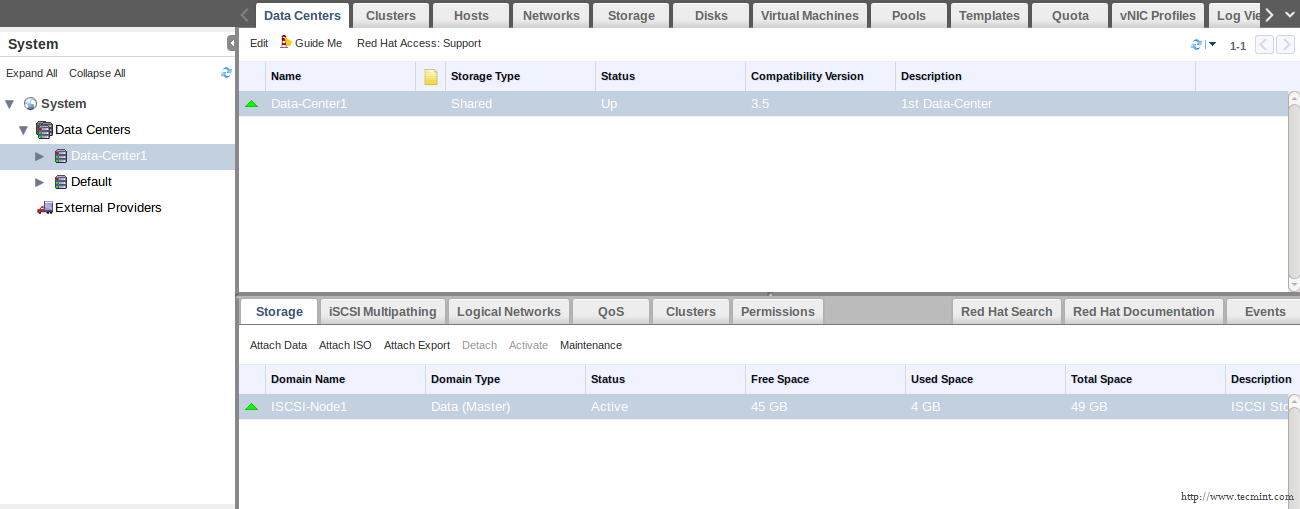Click the Expand All link
This screenshot has height=509, width=1300.
click(x=32, y=73)
